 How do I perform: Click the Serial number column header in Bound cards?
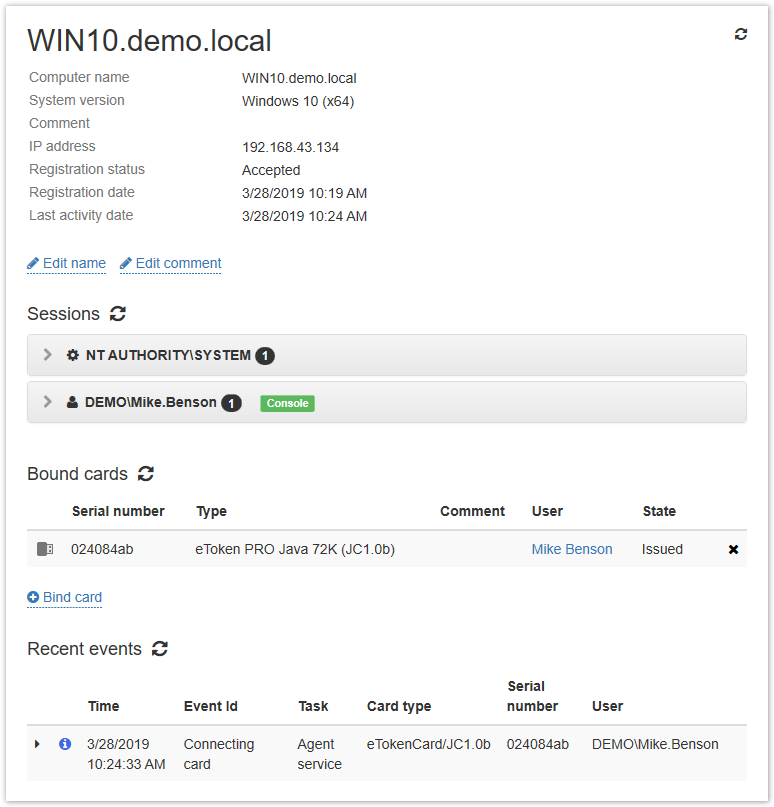118,511
